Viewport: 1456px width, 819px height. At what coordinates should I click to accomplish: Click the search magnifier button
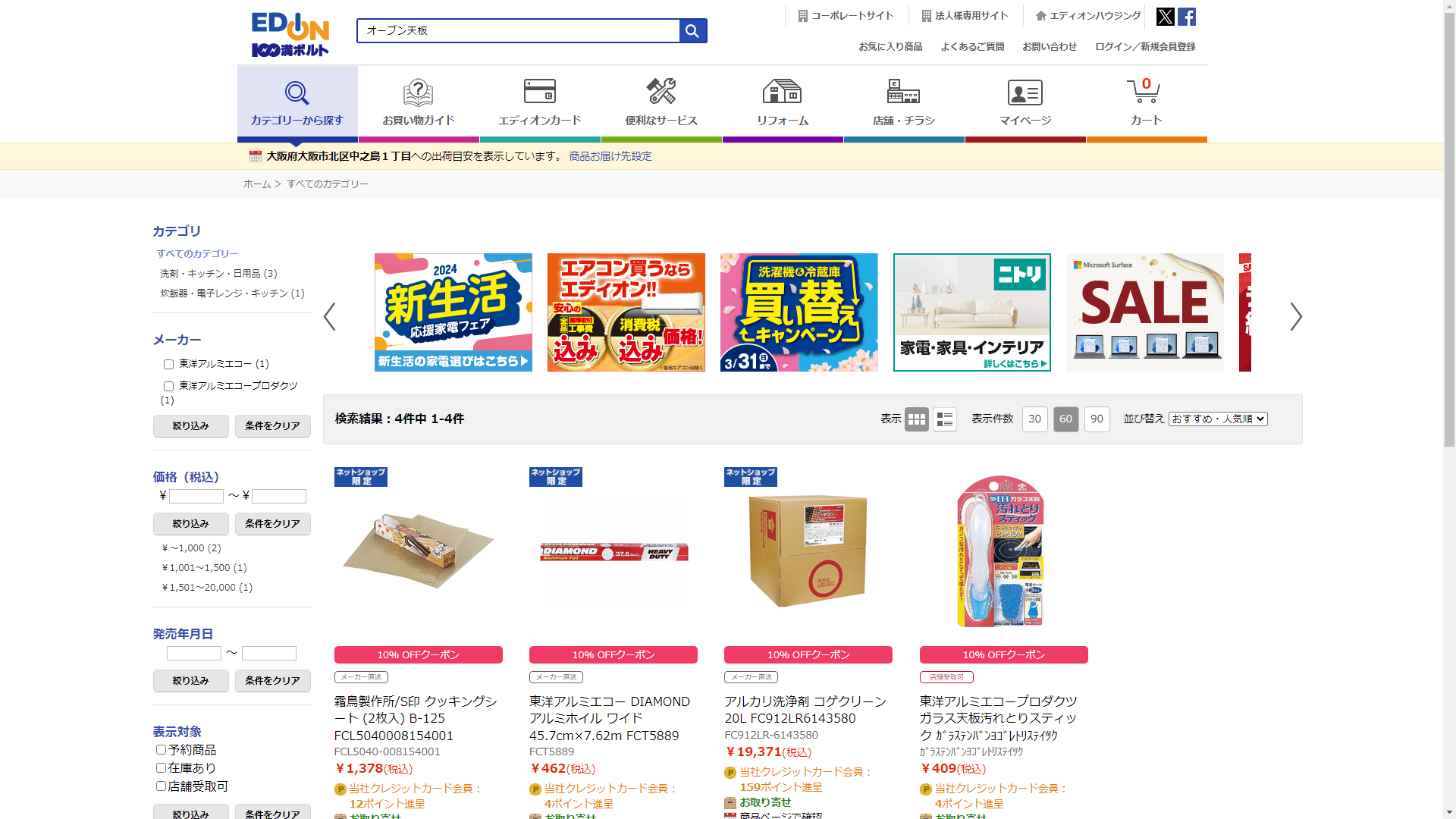(x=692, y=30)
